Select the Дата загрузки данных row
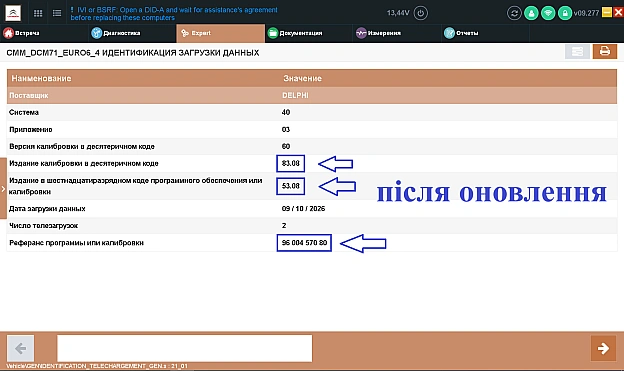The height and width of the screenshot is (371, 624). pos(312,209)
